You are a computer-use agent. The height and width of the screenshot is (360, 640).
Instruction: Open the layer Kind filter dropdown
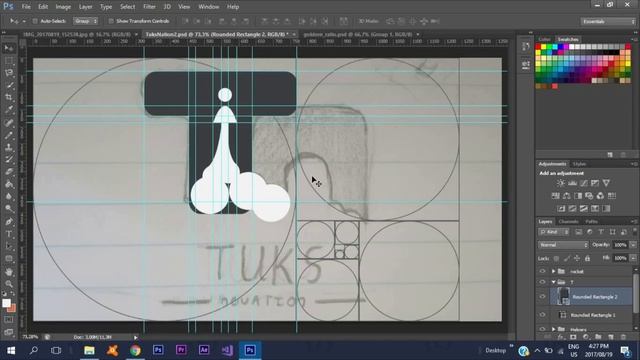click(553, 232)
